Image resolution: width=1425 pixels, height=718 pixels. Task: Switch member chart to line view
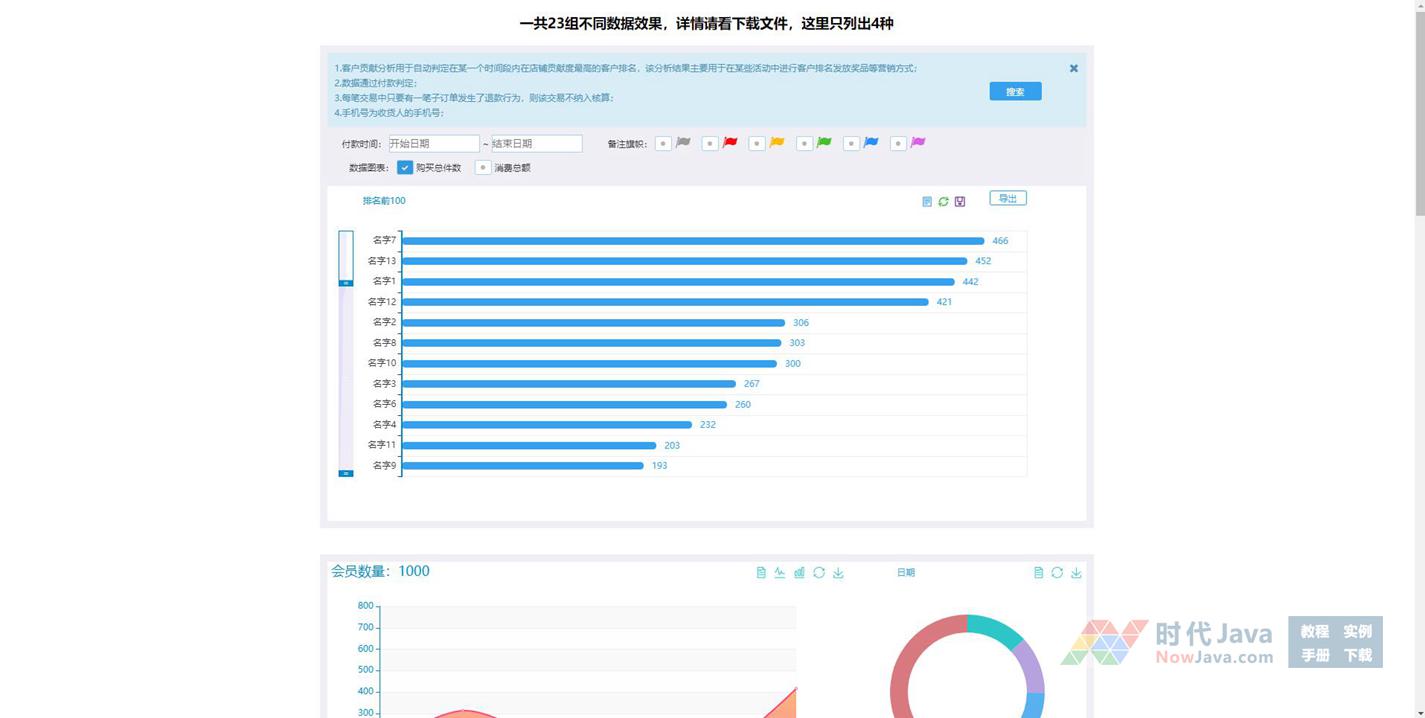[780, 573]
